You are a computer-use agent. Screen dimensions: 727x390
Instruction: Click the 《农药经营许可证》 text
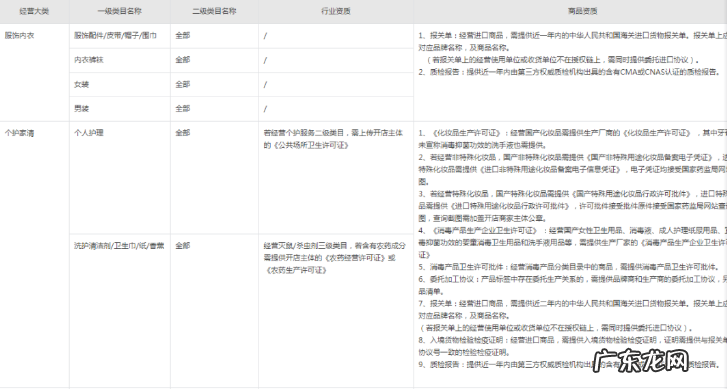point(356,258)
